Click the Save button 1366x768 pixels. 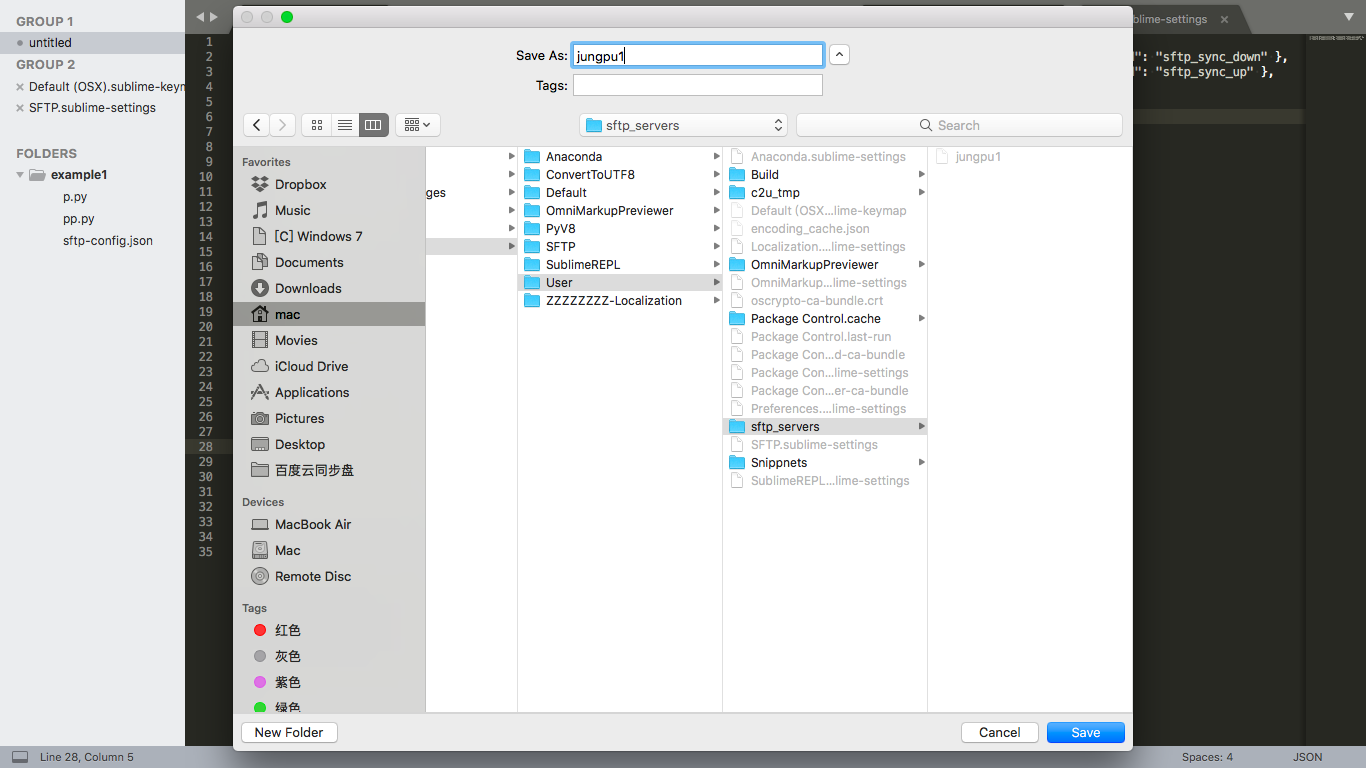pyautogui.click(x=1085, y=732)
